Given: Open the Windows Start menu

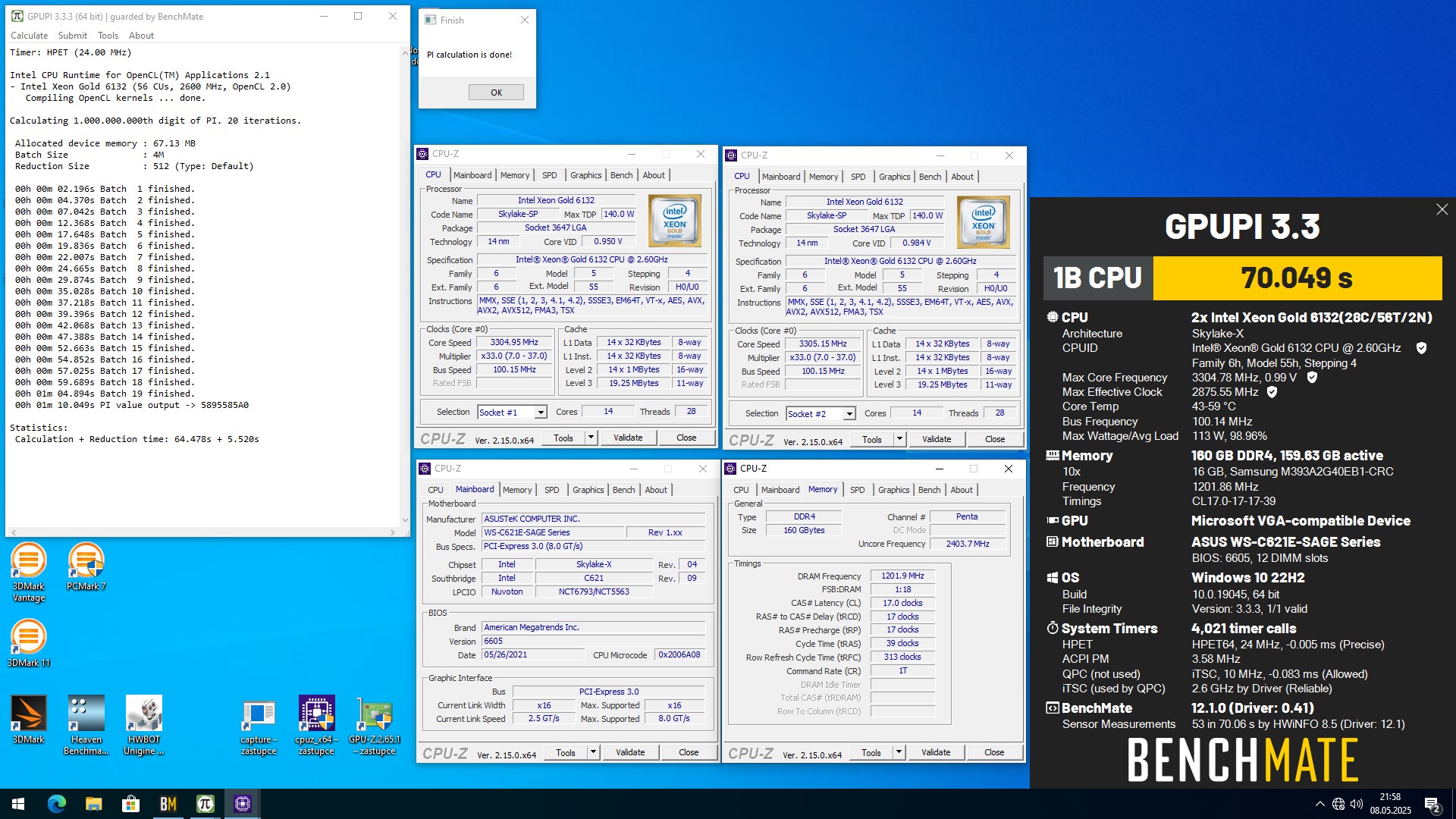Looking at the screenshot, I should tap(18, 804).
